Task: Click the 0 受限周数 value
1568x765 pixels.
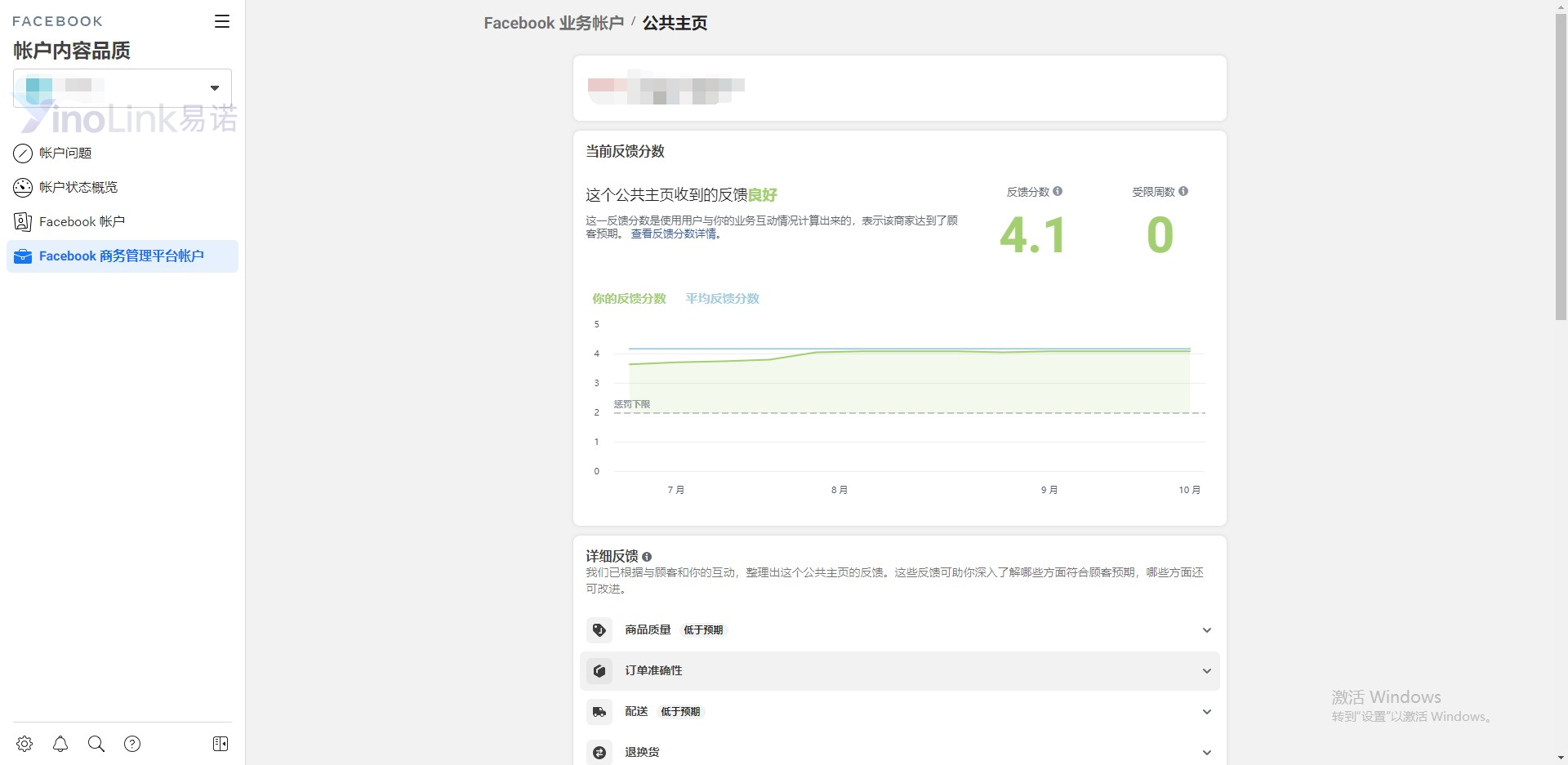Action: 1160,235
